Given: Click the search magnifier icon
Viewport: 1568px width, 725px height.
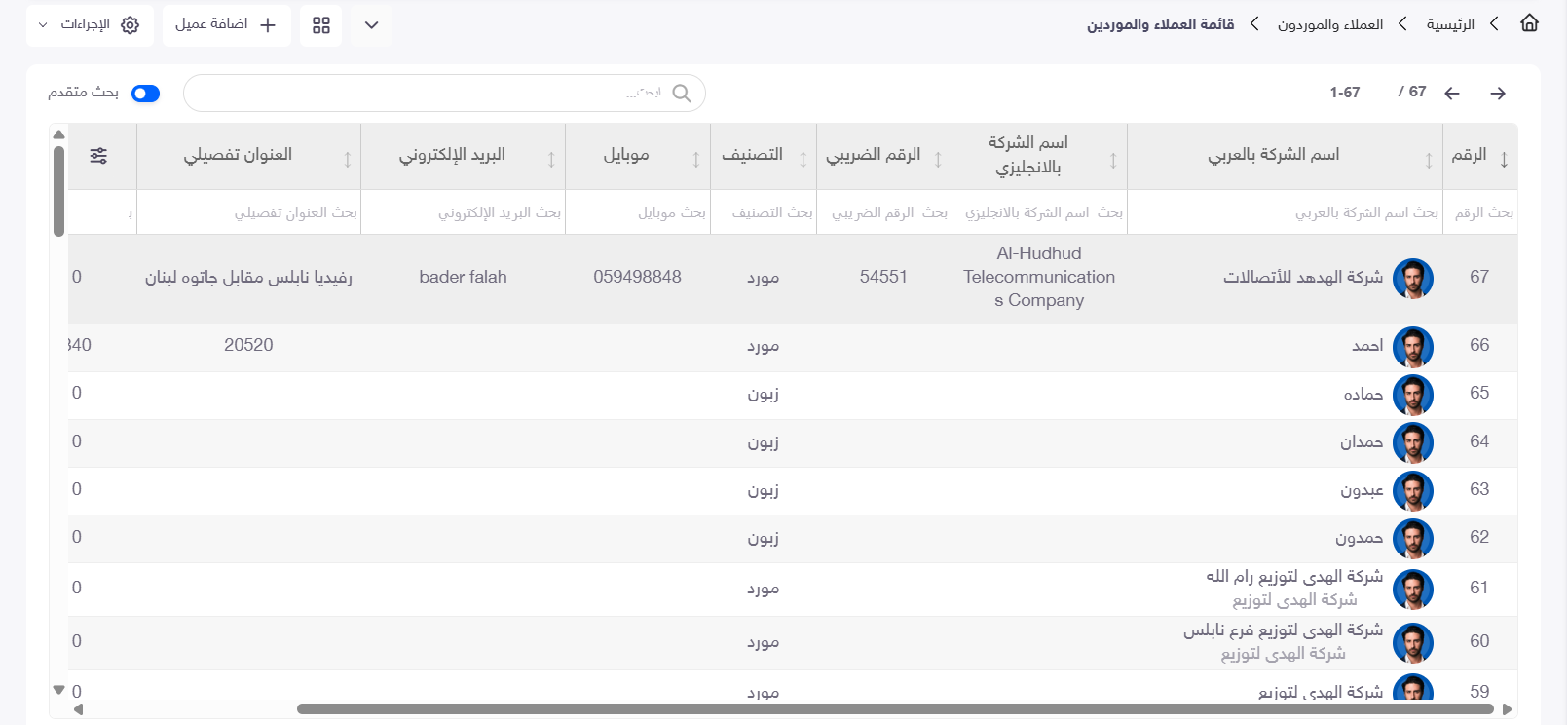Looking at the screenshot, I should pyautogui.click(x=682, y=94).
